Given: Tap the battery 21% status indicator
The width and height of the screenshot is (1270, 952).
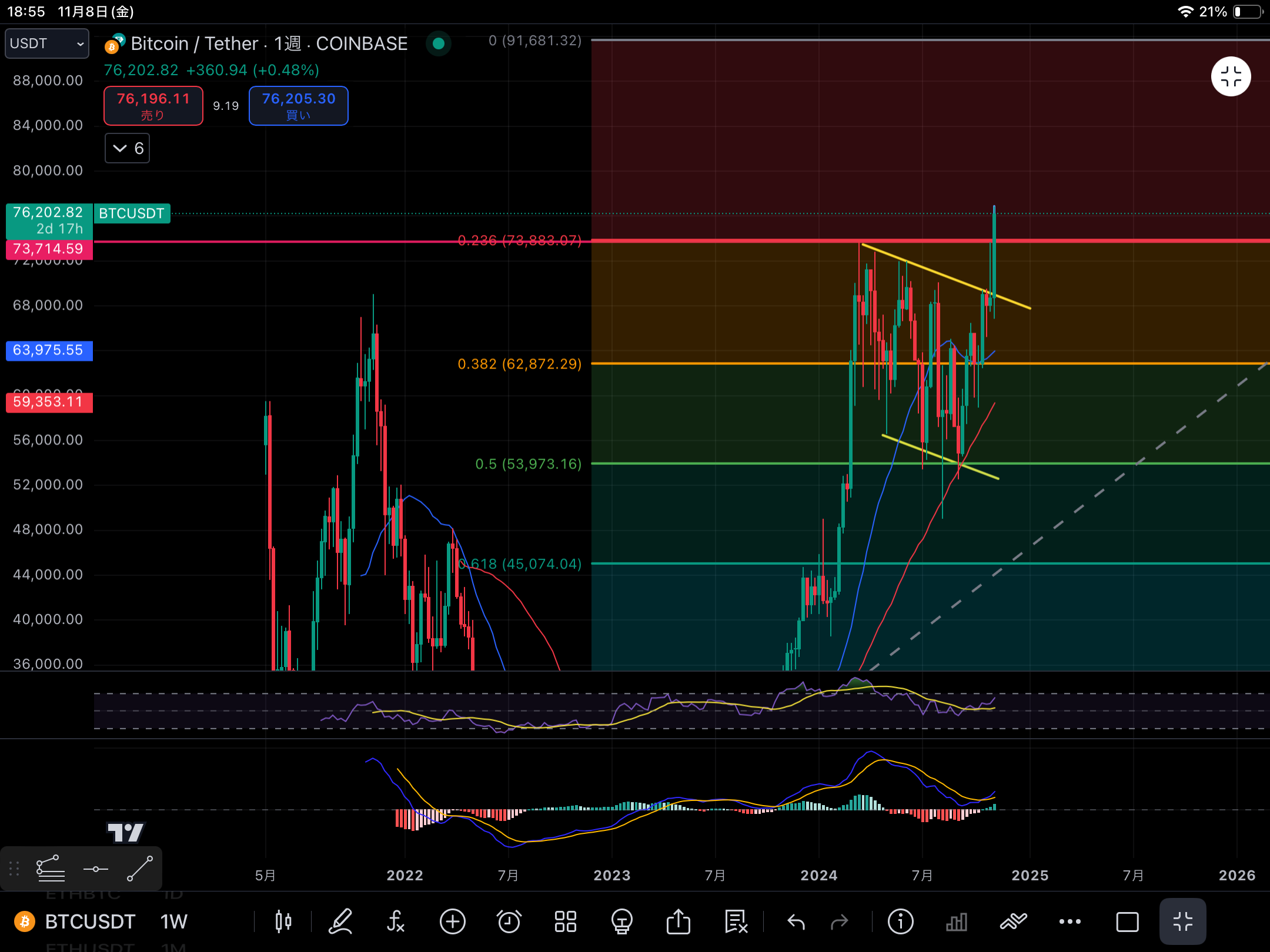Looking at the screenshot, I should click(1231, 12).
